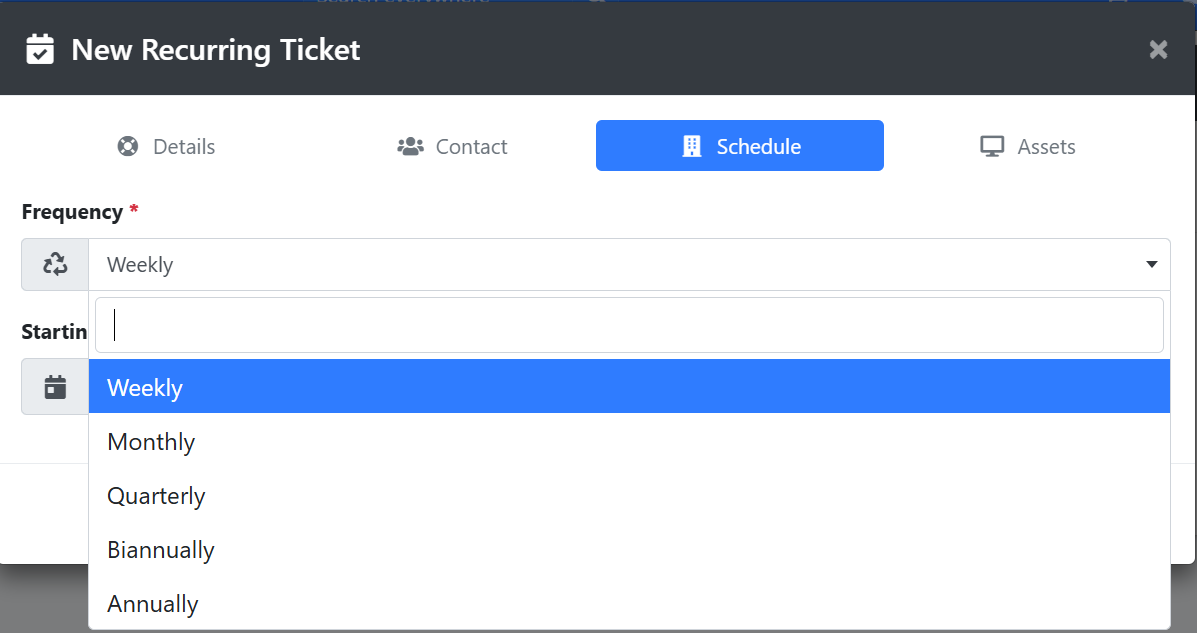This screenshot has height=633, width=1197.
Task: Close the New Recurring Ticket dialog
Action: tap(1158, 50)
